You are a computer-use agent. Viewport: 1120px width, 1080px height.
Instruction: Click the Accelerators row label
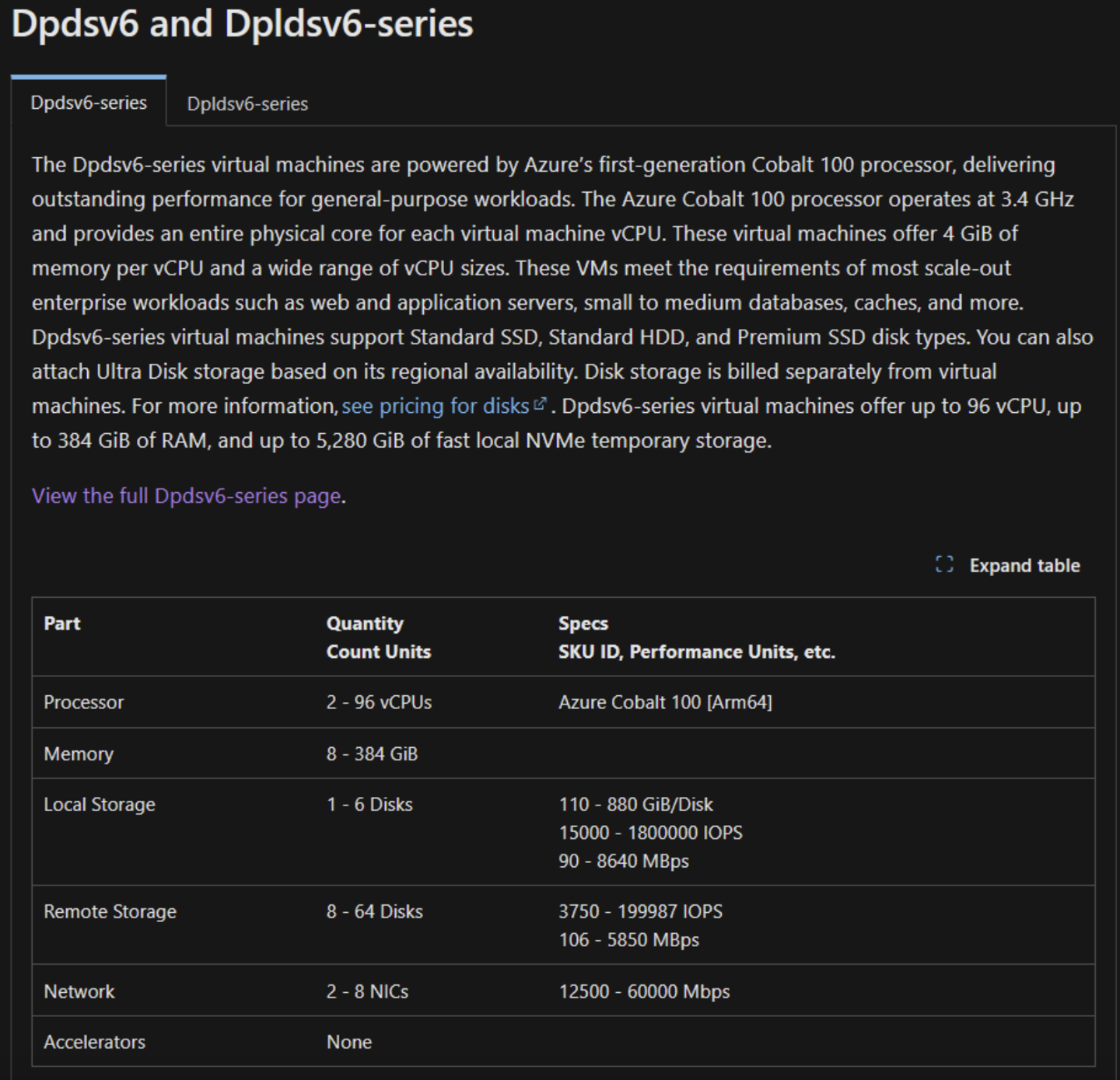[x=94, y=1042]
